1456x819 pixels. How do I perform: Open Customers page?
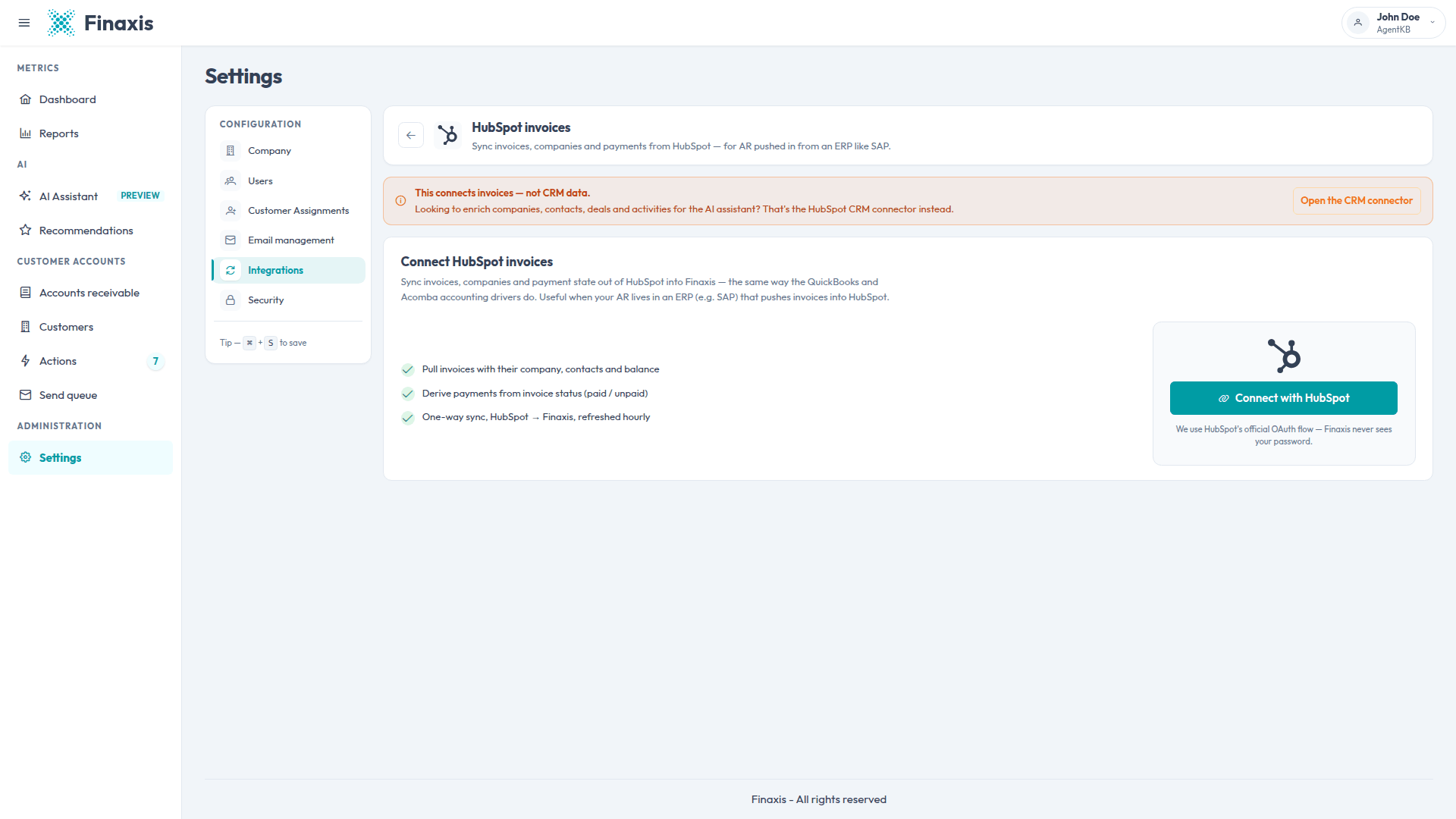coord(90,327)
